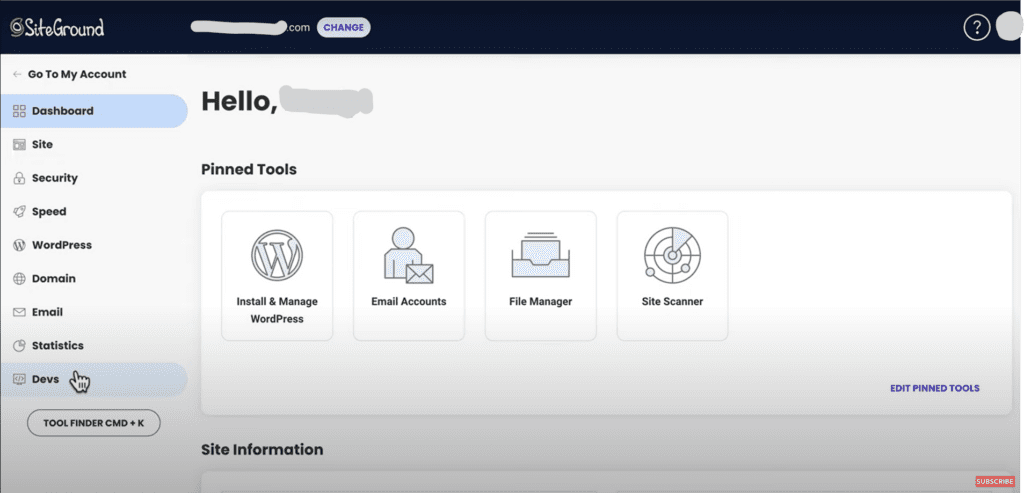Click the Pinned Tools heading
The width and height of the screenshot is (1024, 493).
(x=249, y=170)
